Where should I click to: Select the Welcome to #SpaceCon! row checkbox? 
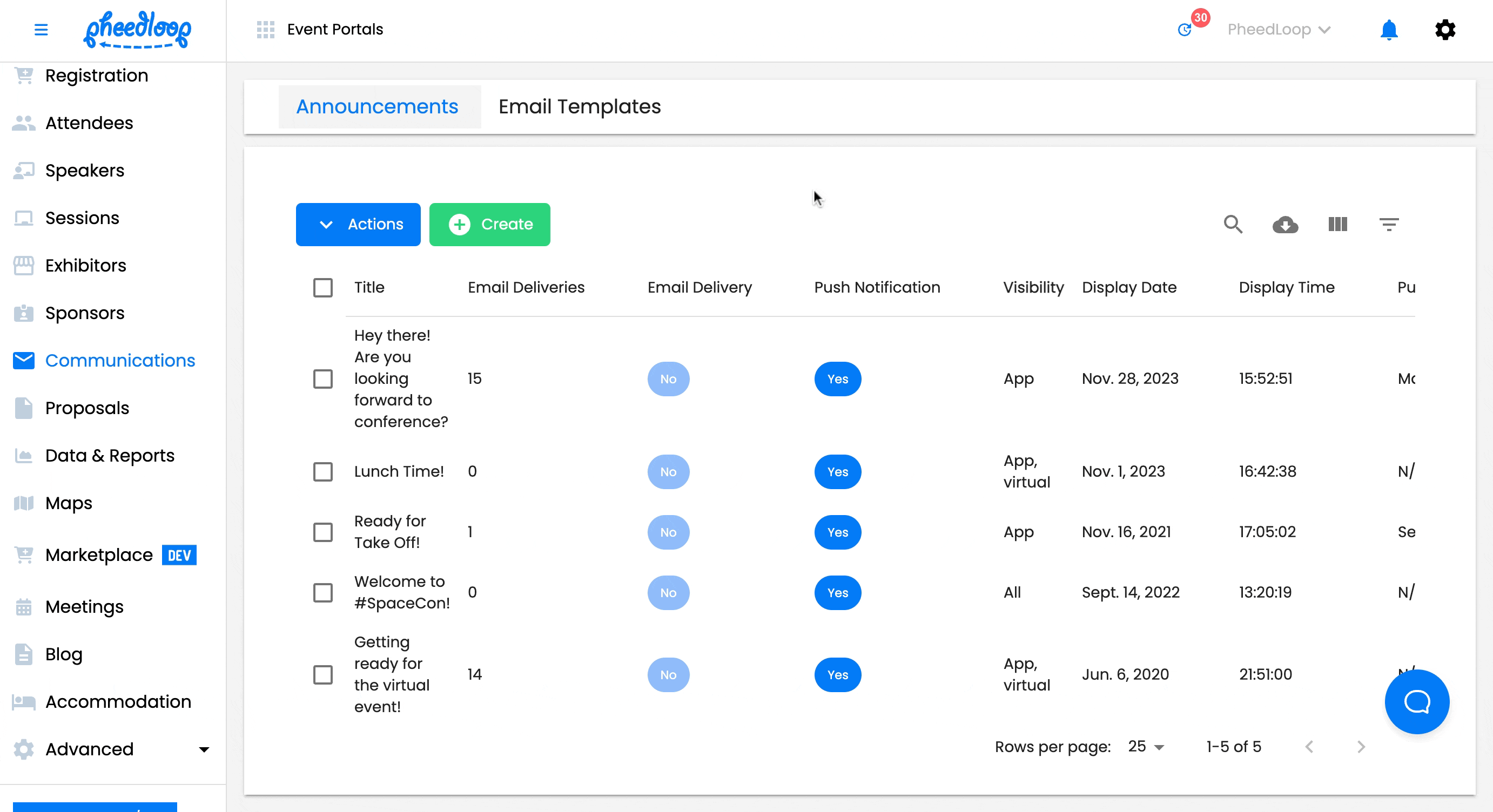(x=323, y=592)
